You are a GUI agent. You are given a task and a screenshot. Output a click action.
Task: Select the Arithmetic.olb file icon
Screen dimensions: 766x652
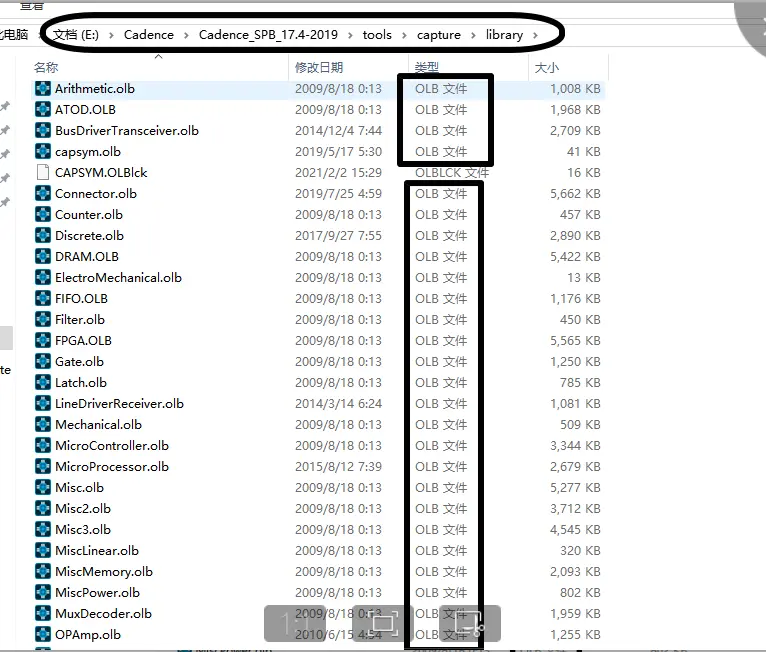[43, 89]
